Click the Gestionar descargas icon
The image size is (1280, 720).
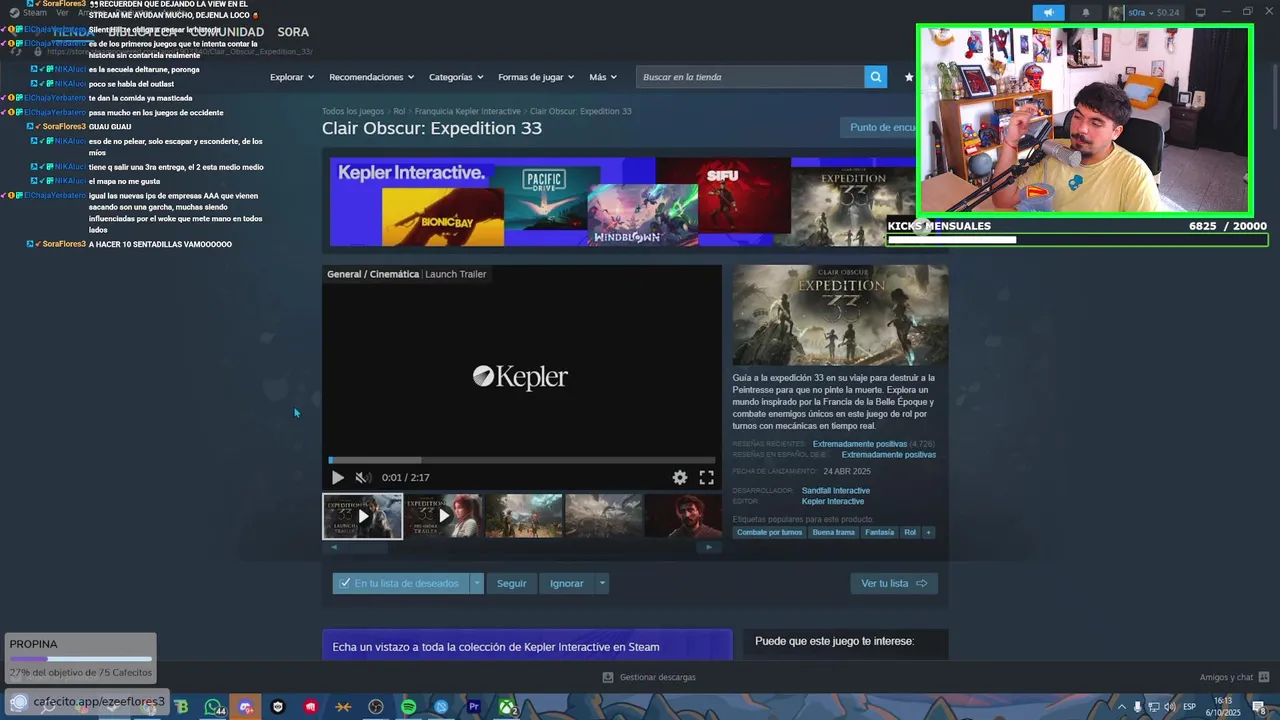pyautogui.click(x=608, y=677)
